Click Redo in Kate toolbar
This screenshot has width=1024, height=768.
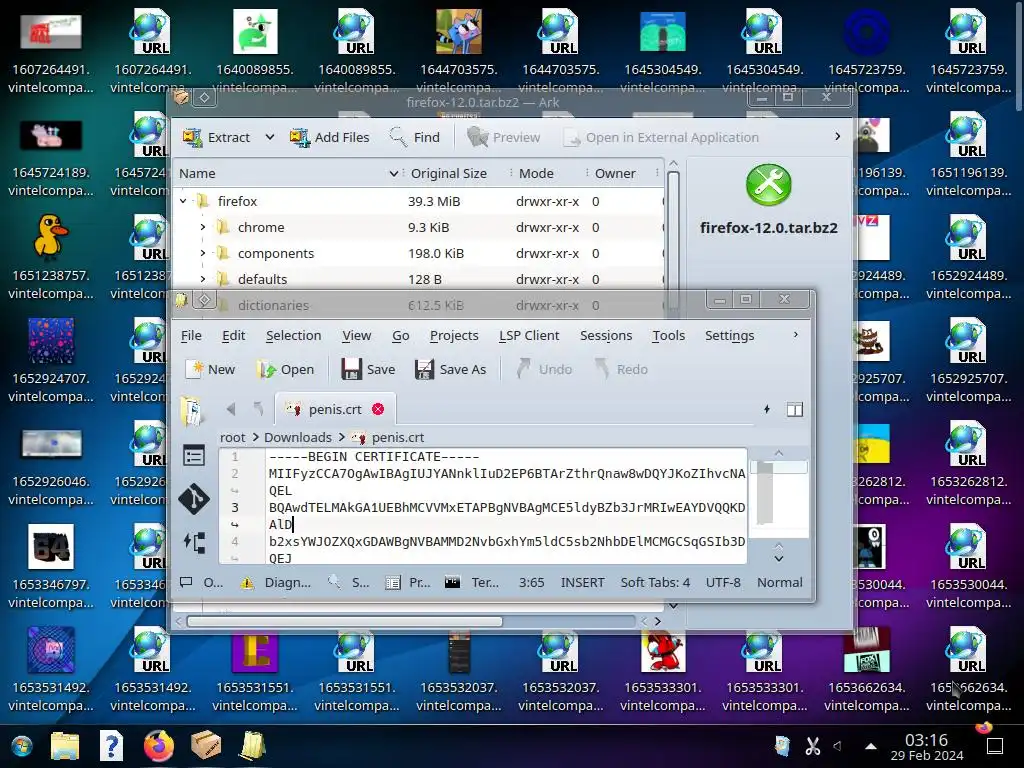(x=621, y=370)
